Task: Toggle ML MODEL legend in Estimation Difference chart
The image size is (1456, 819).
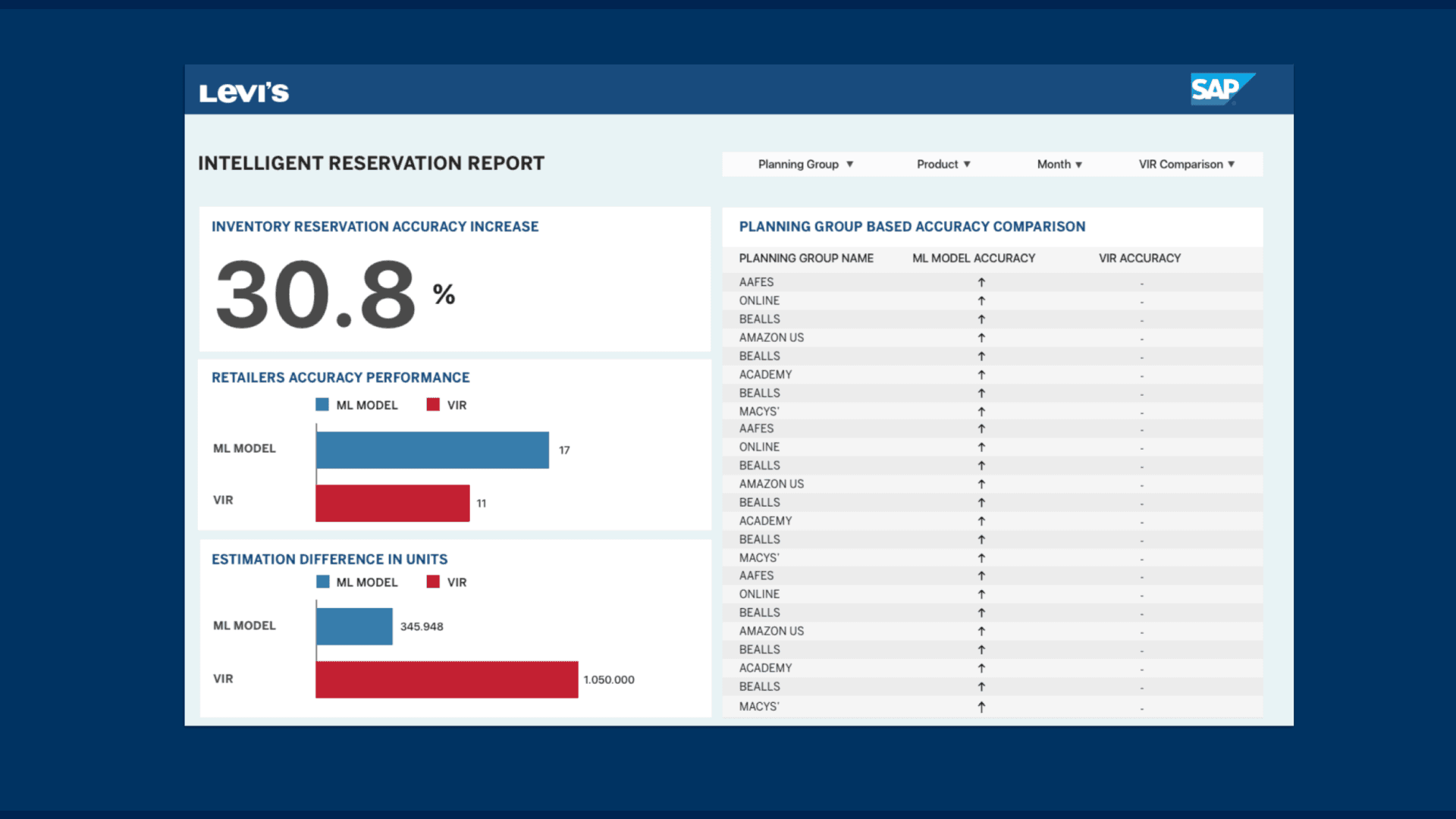Action: point(366,582)
